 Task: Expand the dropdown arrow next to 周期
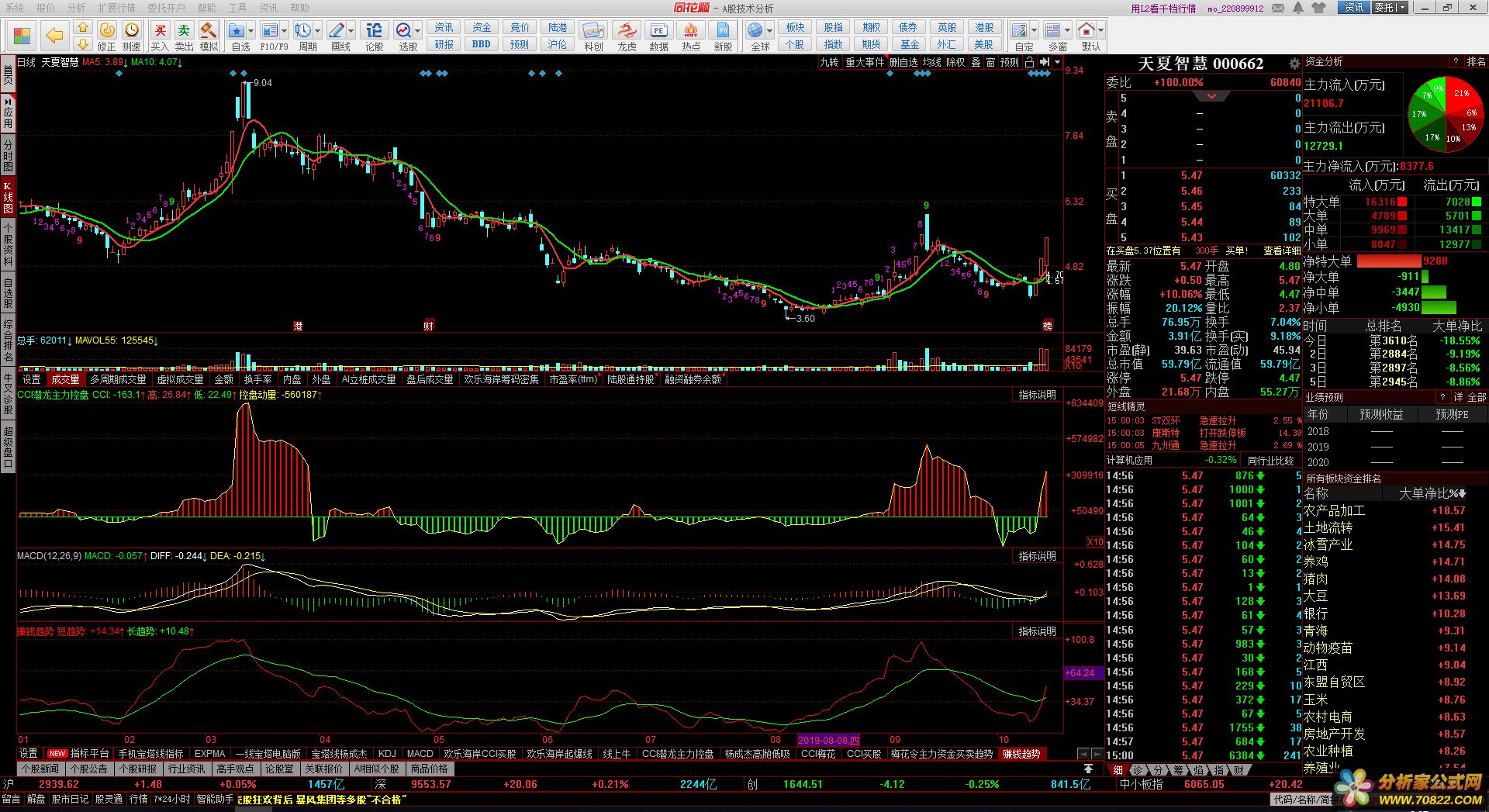(317, 32)
